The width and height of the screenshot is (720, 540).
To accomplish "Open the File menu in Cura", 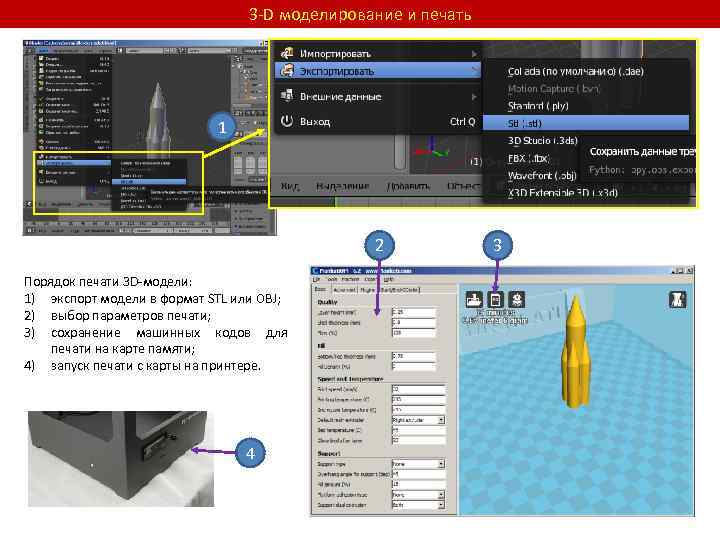I will point(316,279).
